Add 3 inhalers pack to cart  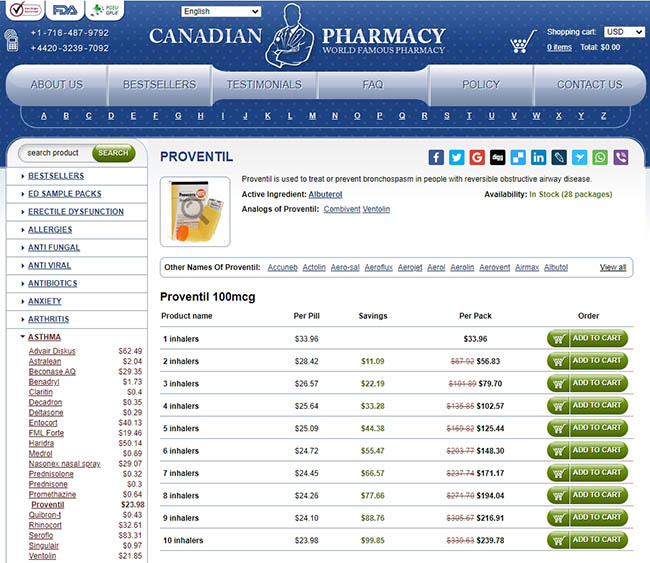coord(587,383)
